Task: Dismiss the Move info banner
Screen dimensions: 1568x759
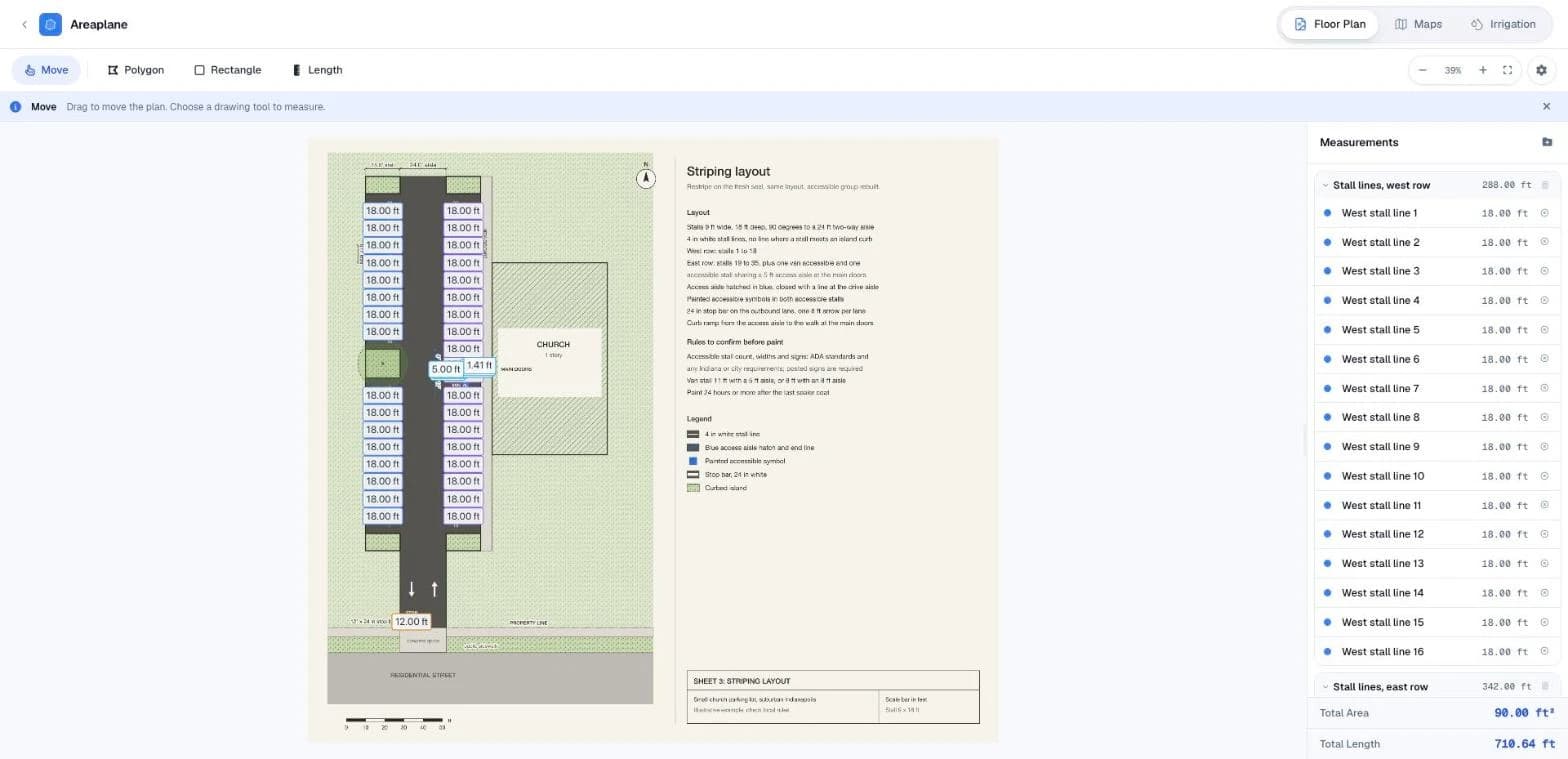Action: pos(1546,106)
